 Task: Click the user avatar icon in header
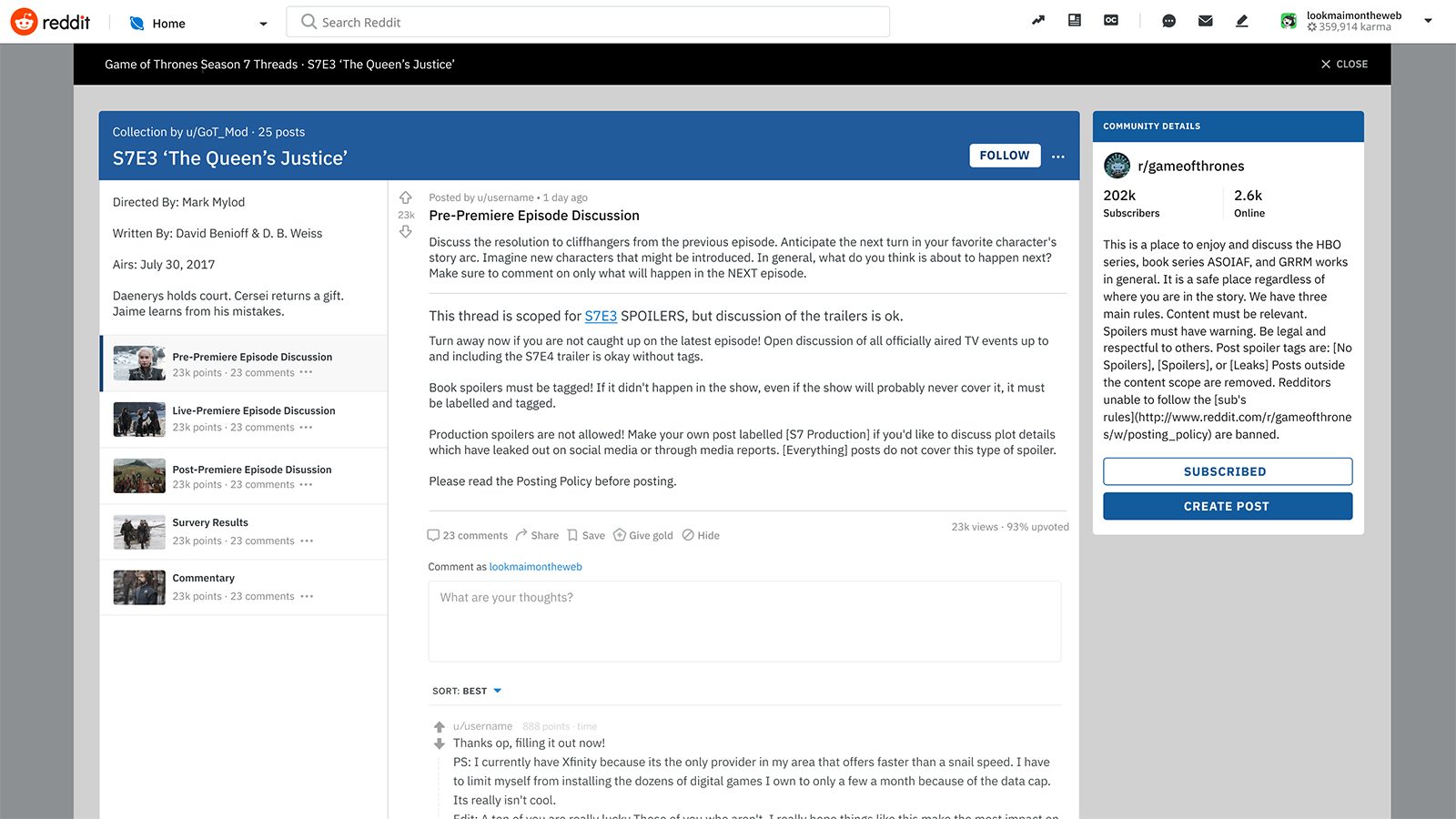tap(1289, 21)
